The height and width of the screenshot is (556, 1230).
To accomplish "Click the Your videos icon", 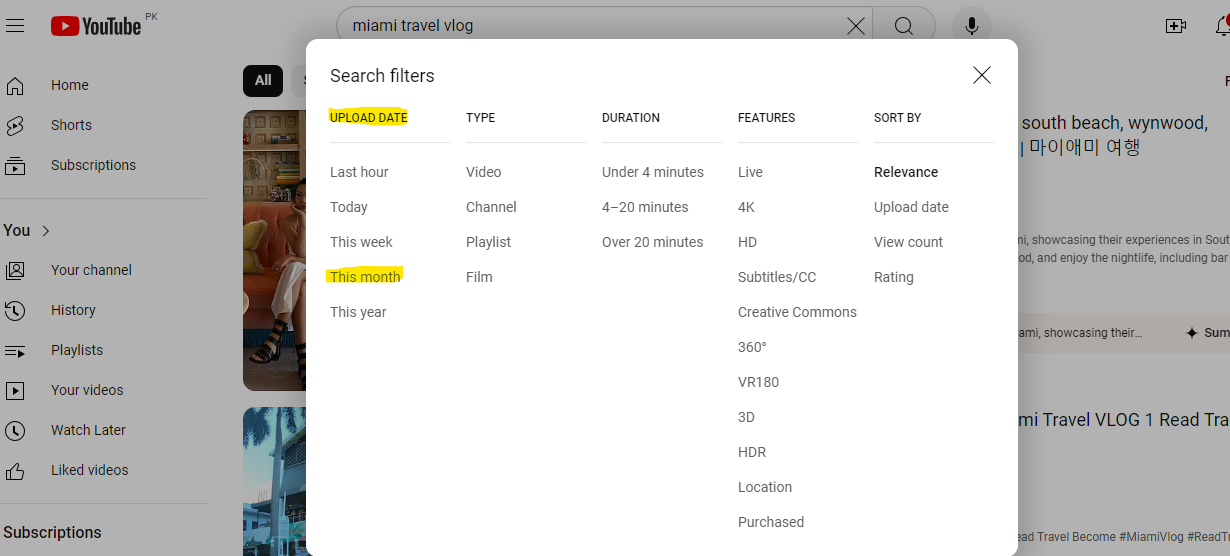I will pos(15,390).
